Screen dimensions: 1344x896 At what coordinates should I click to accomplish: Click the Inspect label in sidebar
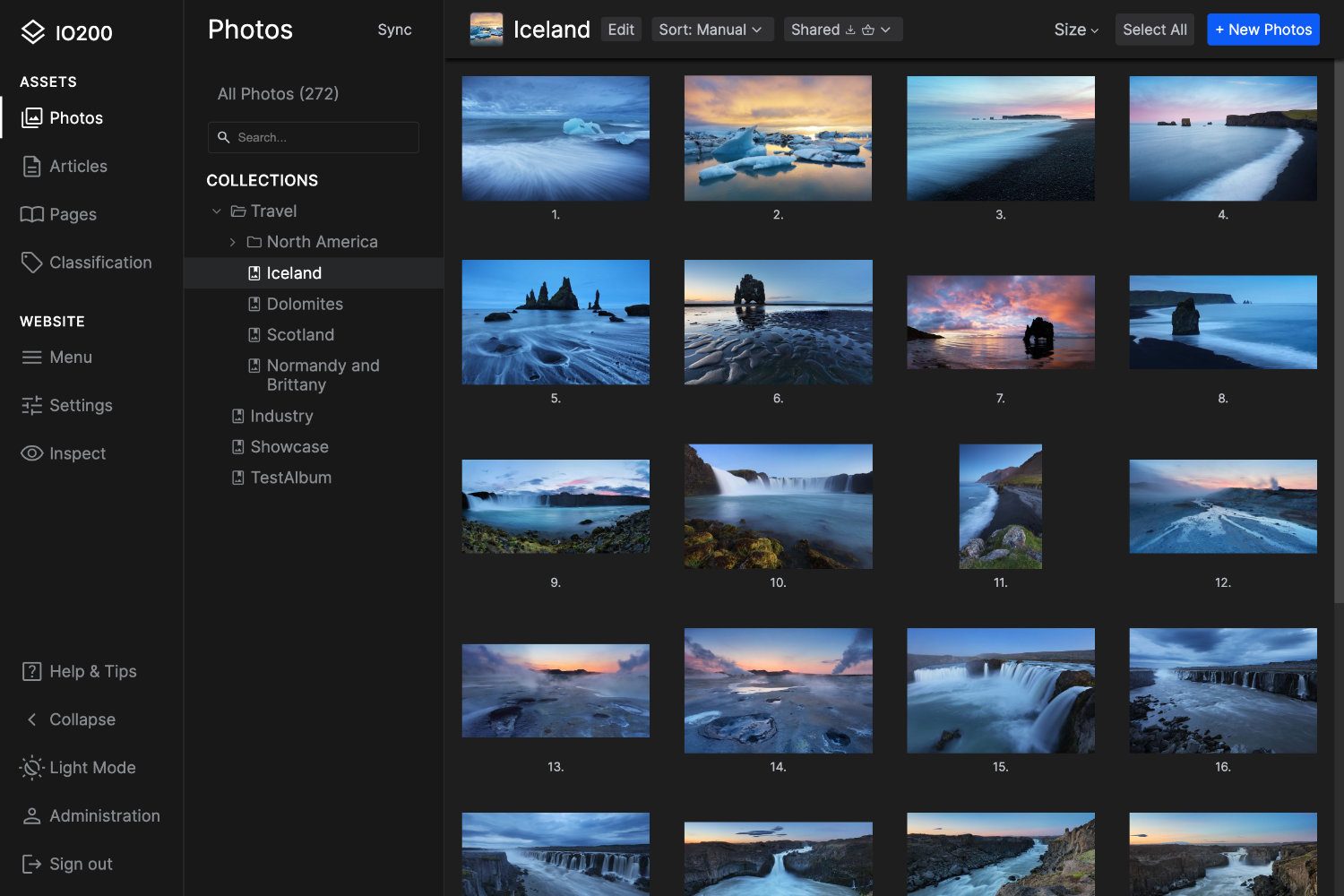77,453
